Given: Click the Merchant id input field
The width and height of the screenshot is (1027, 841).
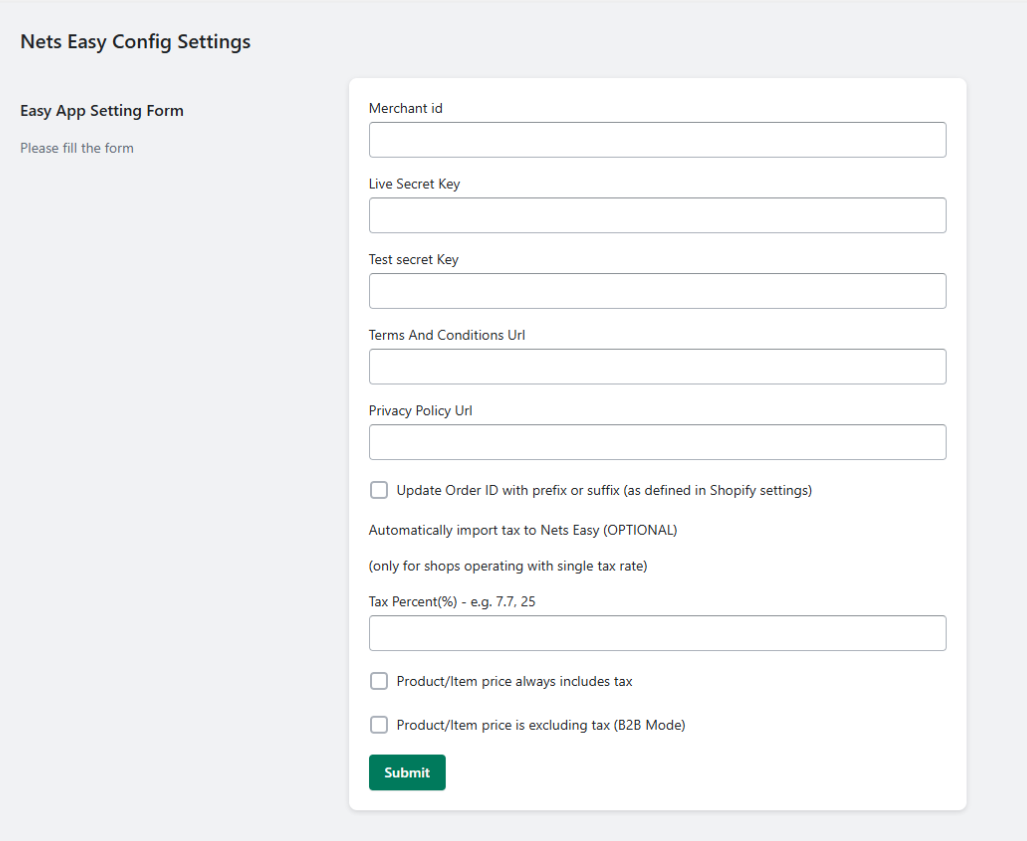Looking at the screenshot, I should [657, 139].
